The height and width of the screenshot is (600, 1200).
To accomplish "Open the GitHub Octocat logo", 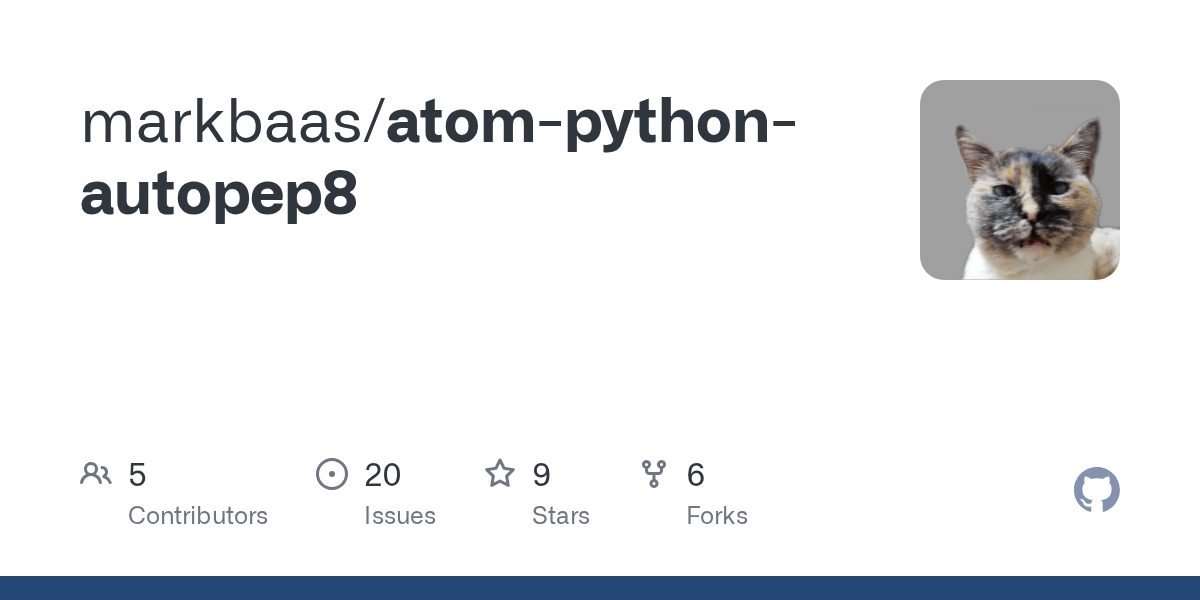I will 1097,490.
